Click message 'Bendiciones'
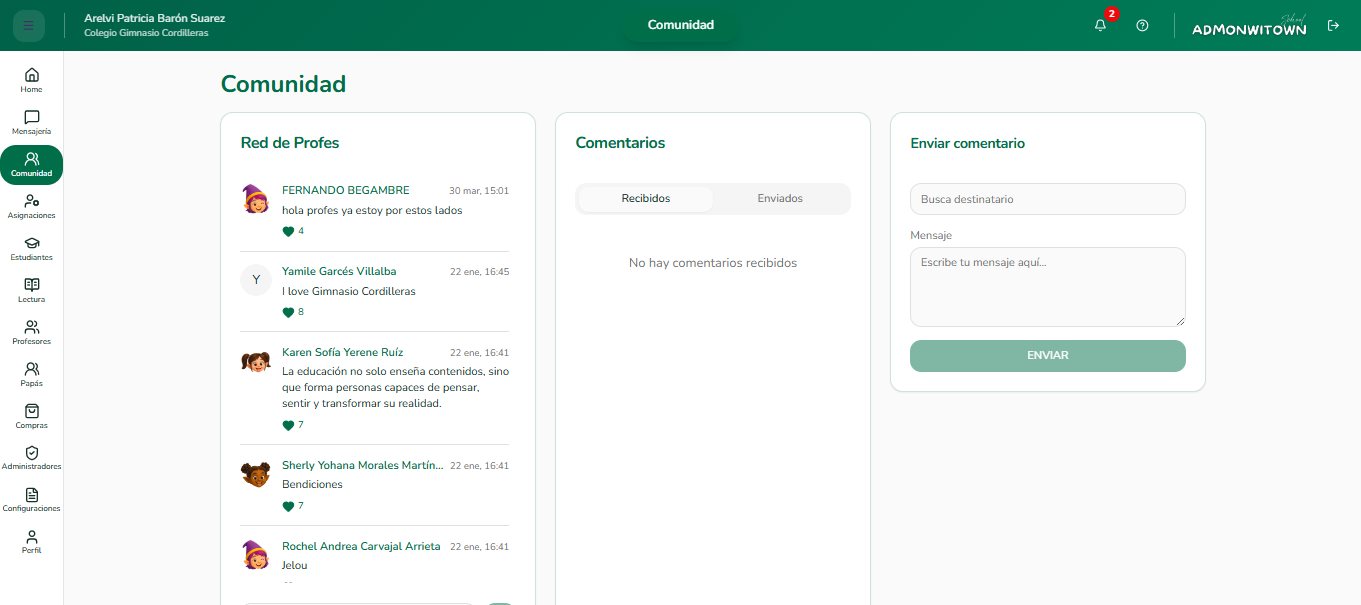The image size is (1361, 605). pyautogui.click(x=312, y=484)
